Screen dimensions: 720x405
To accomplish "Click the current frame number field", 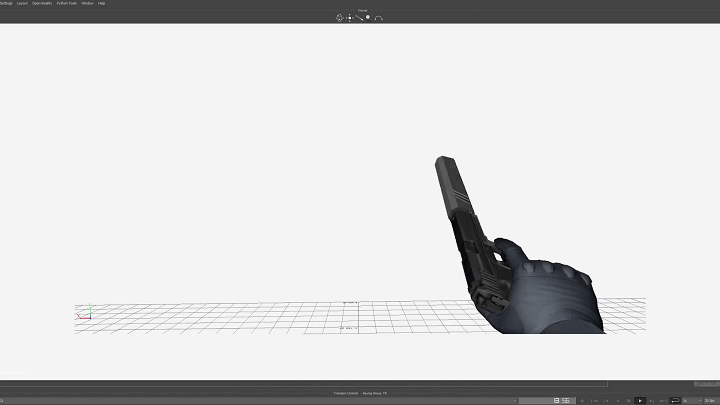I will pyautogui.click(x=563, y=400).
